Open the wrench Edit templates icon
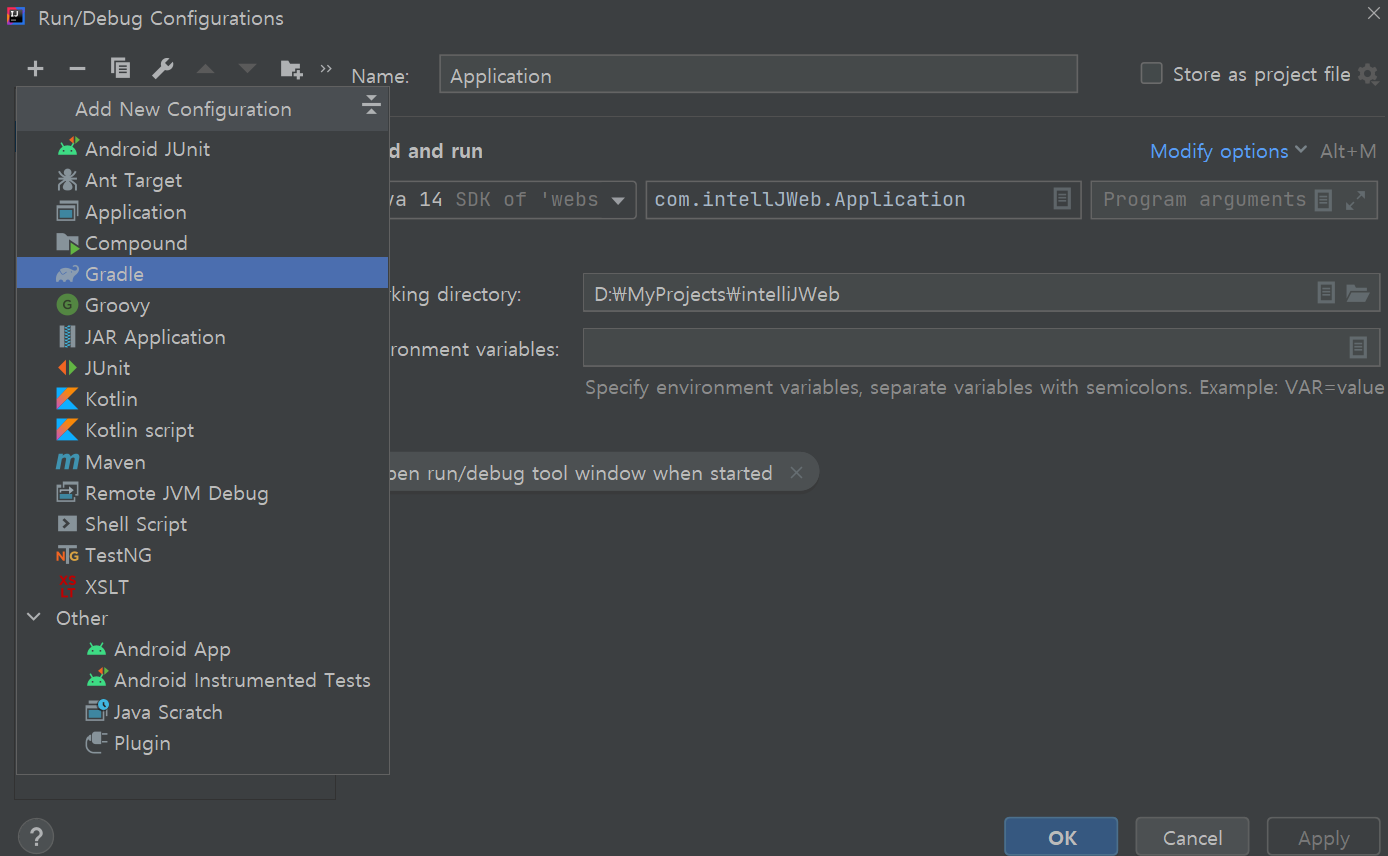1388x856 pixels. 163,68
